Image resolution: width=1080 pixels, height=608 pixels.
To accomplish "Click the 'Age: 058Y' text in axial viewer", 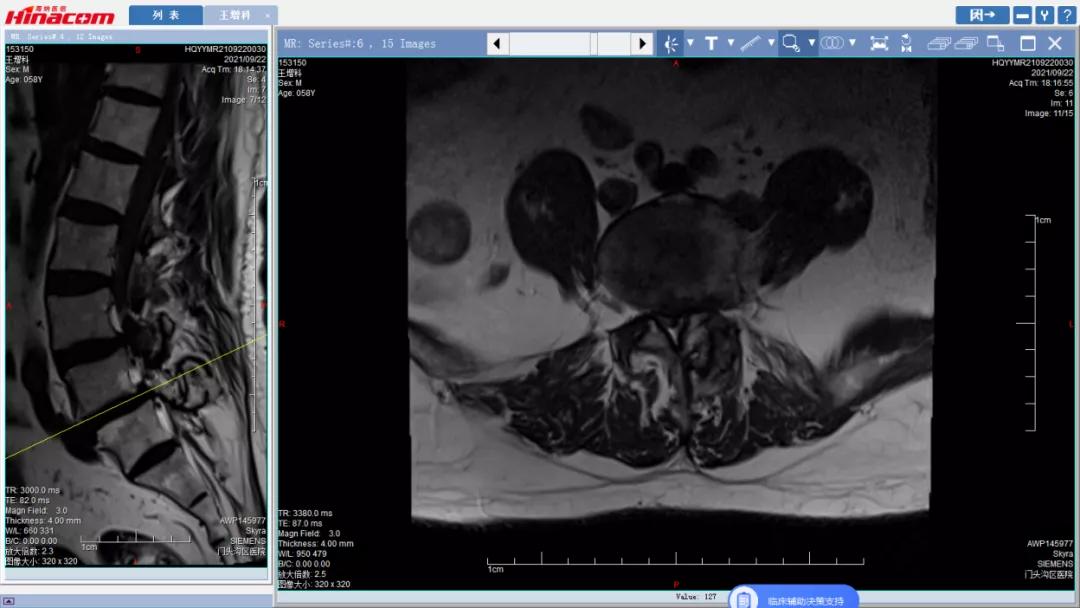I will point(296,93).
